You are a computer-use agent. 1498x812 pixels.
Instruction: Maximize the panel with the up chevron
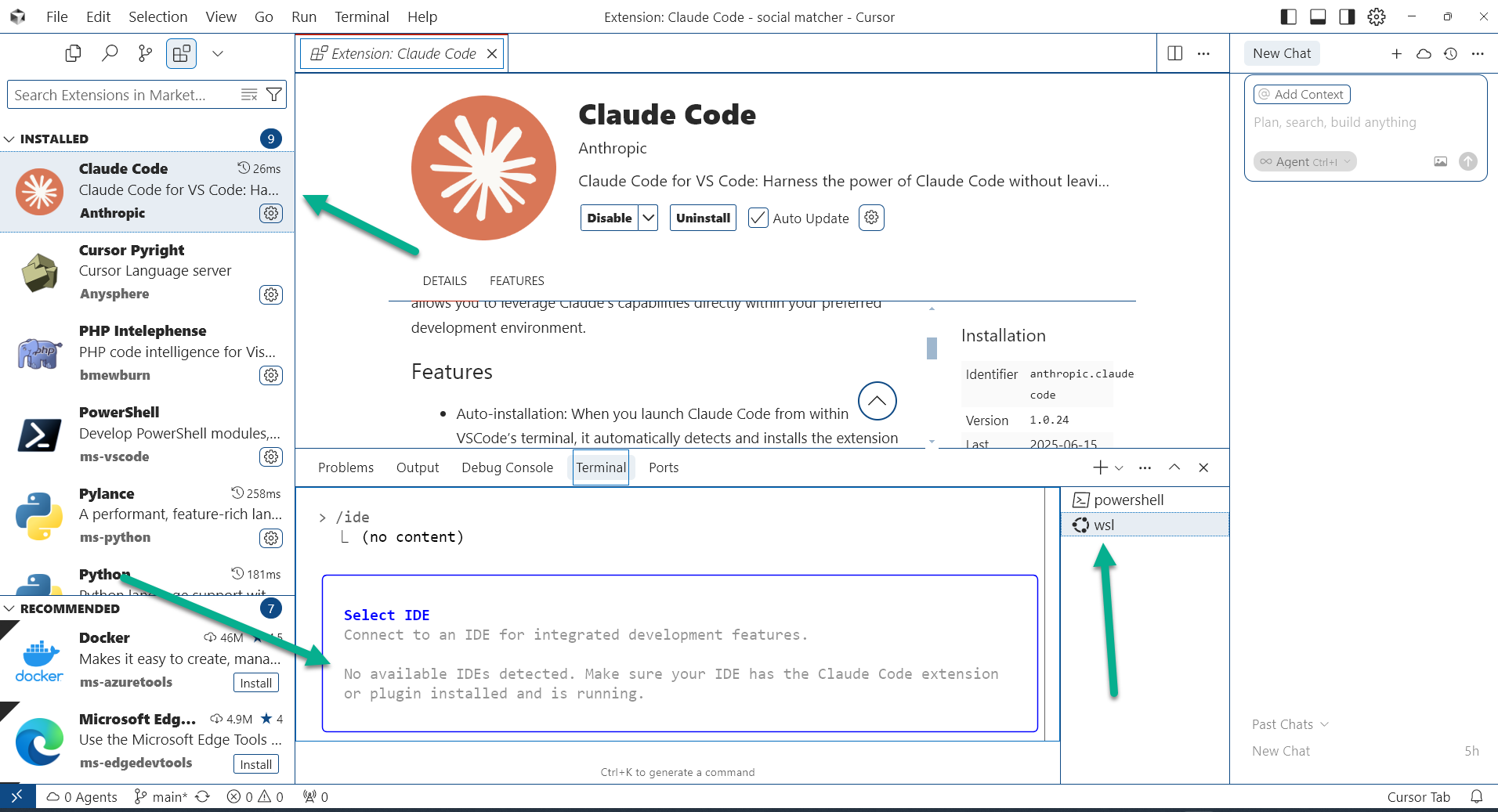(1174, 467)
